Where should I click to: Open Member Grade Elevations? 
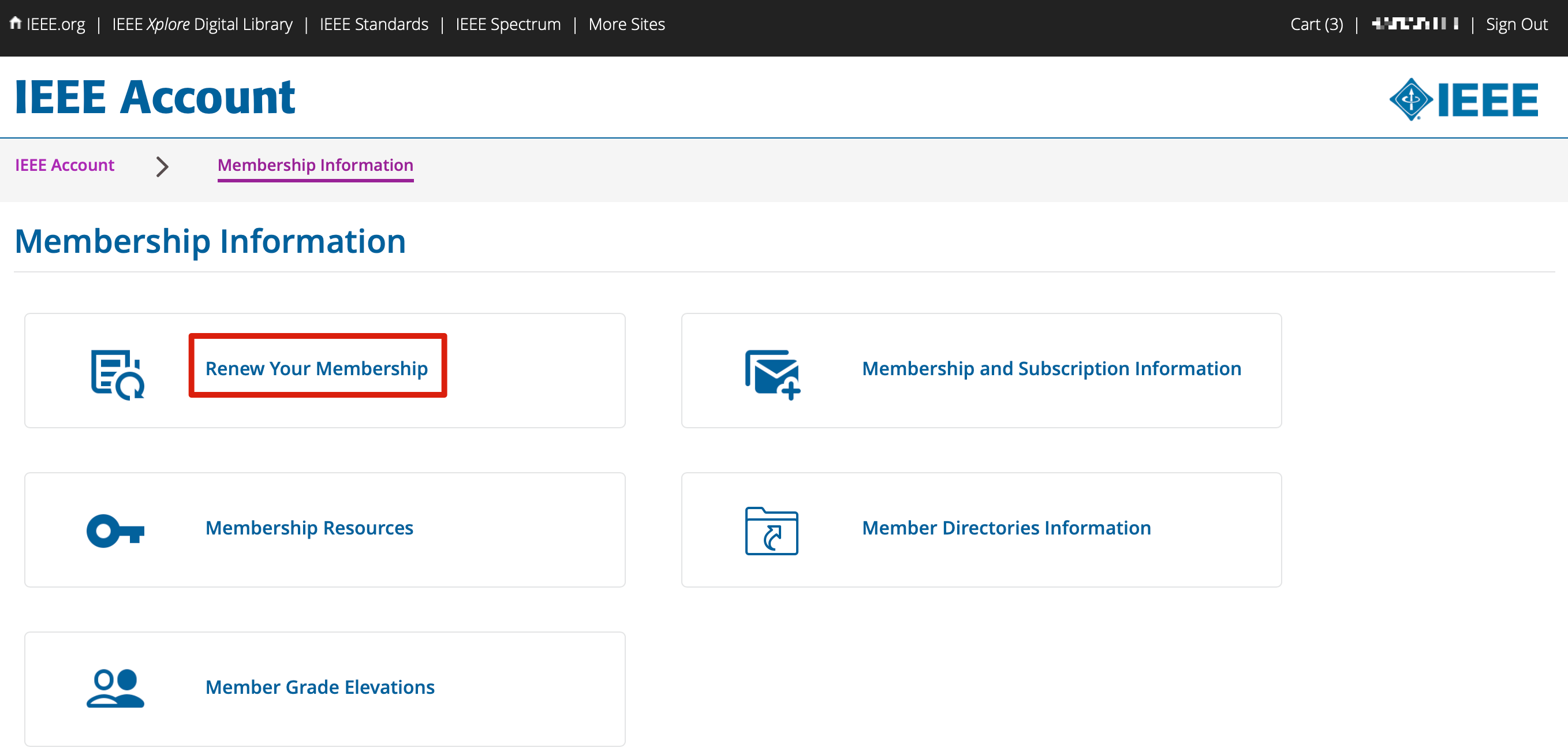tap(320, 687)
